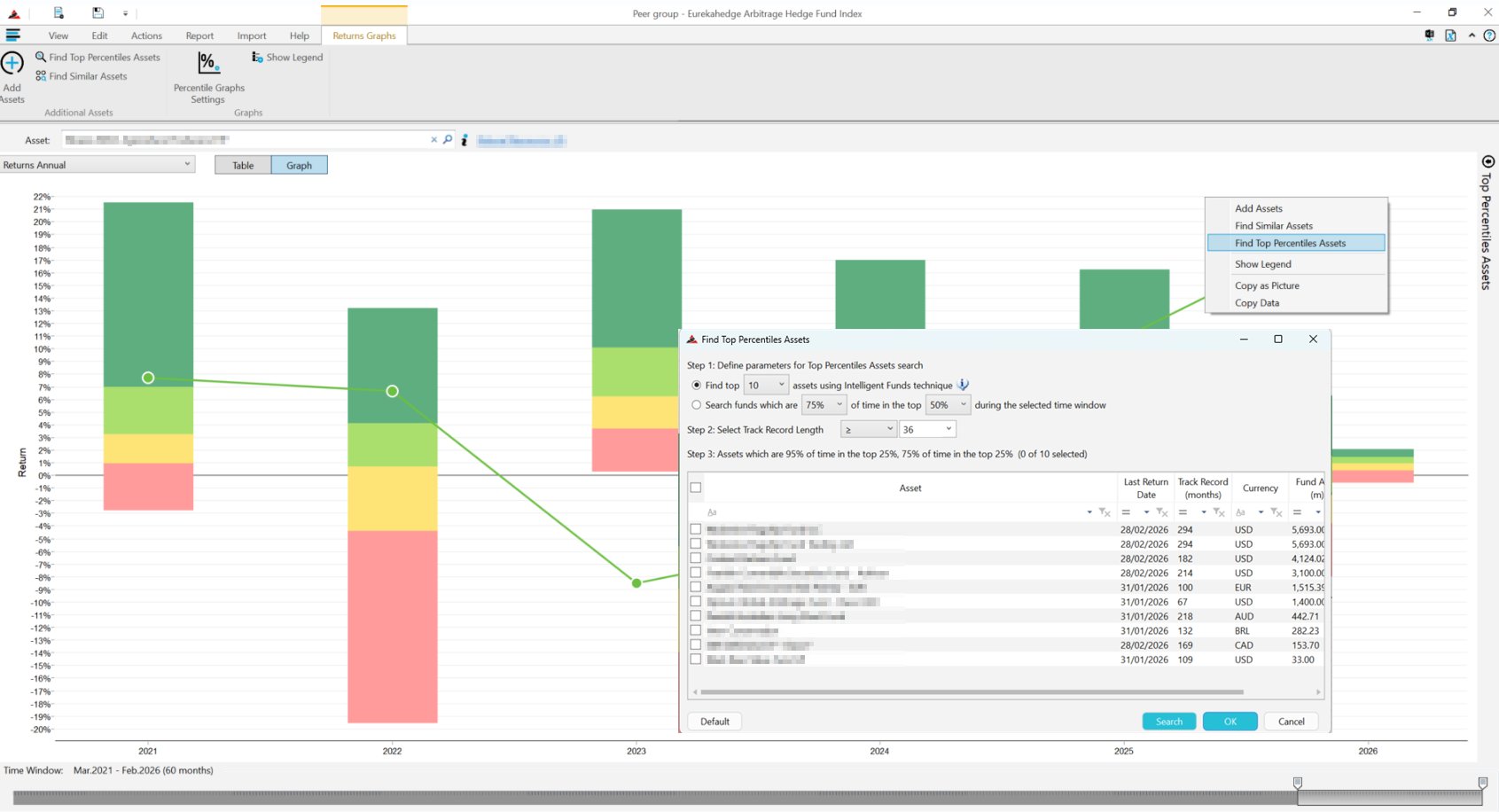Click Intelligent Funds info icon
1499x812 pixels.
(963, 385)
